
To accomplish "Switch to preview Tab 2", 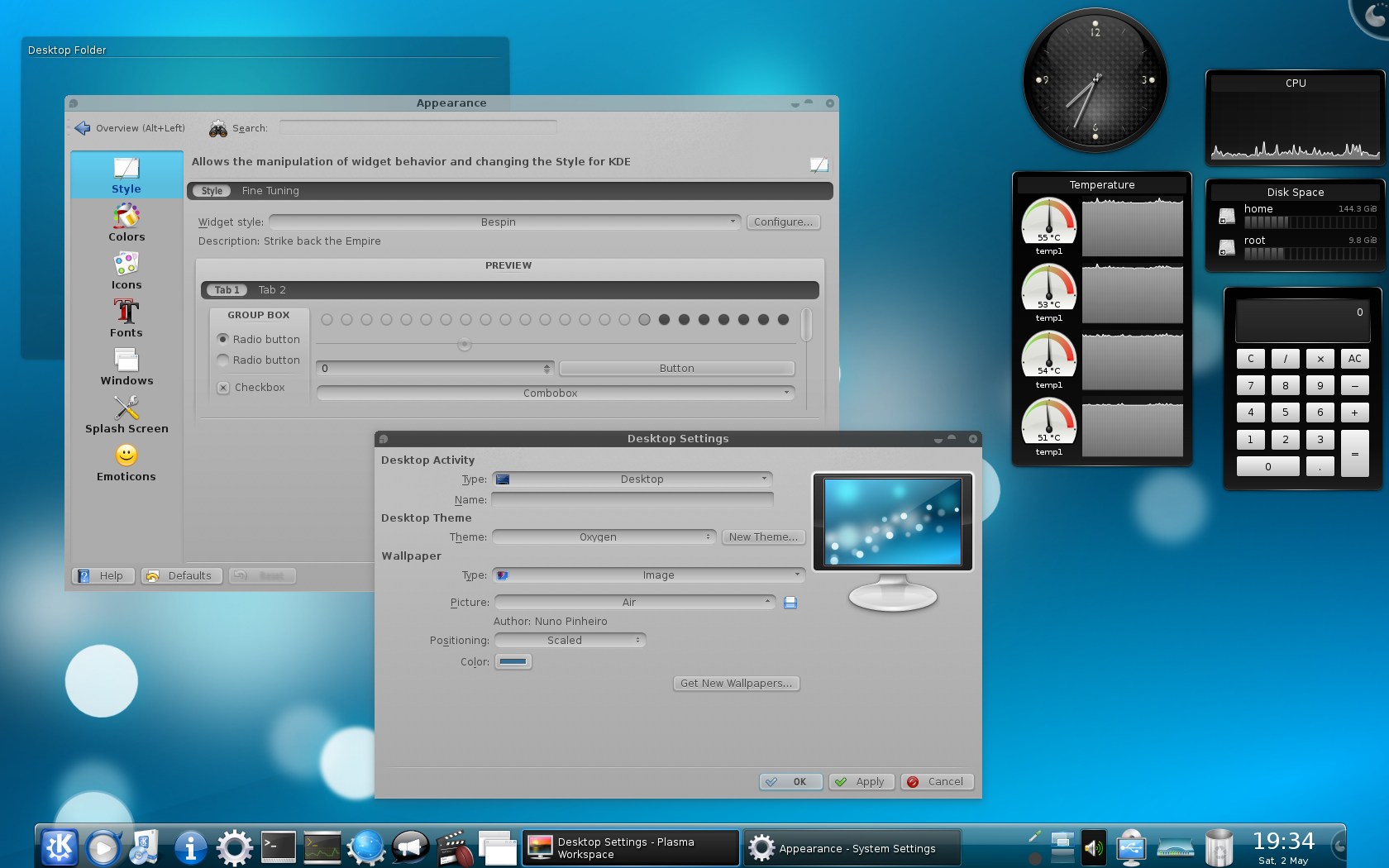I will pyautogui.click(x=272, y=290).
